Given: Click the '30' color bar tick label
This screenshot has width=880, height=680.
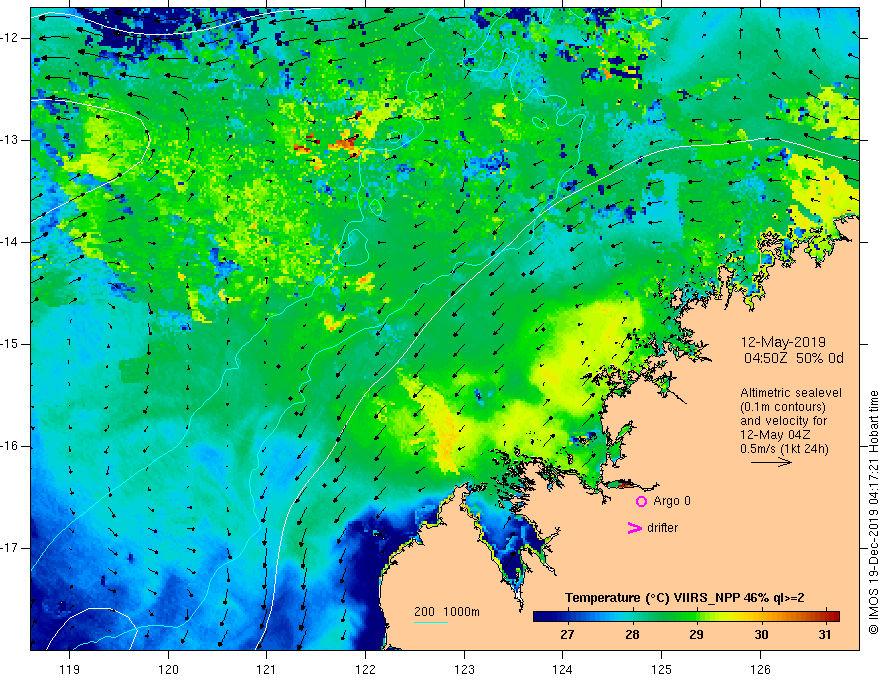Looking at the screenshot, I should pos(761,635).
